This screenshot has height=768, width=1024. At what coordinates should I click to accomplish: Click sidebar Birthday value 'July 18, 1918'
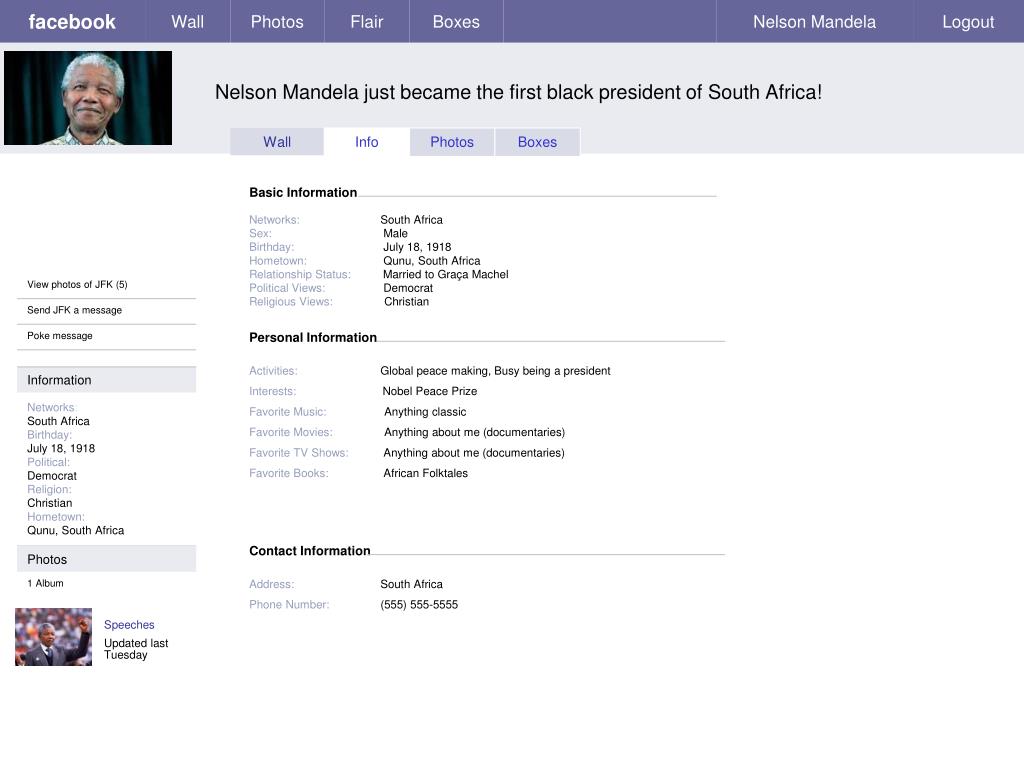[61, 449]
